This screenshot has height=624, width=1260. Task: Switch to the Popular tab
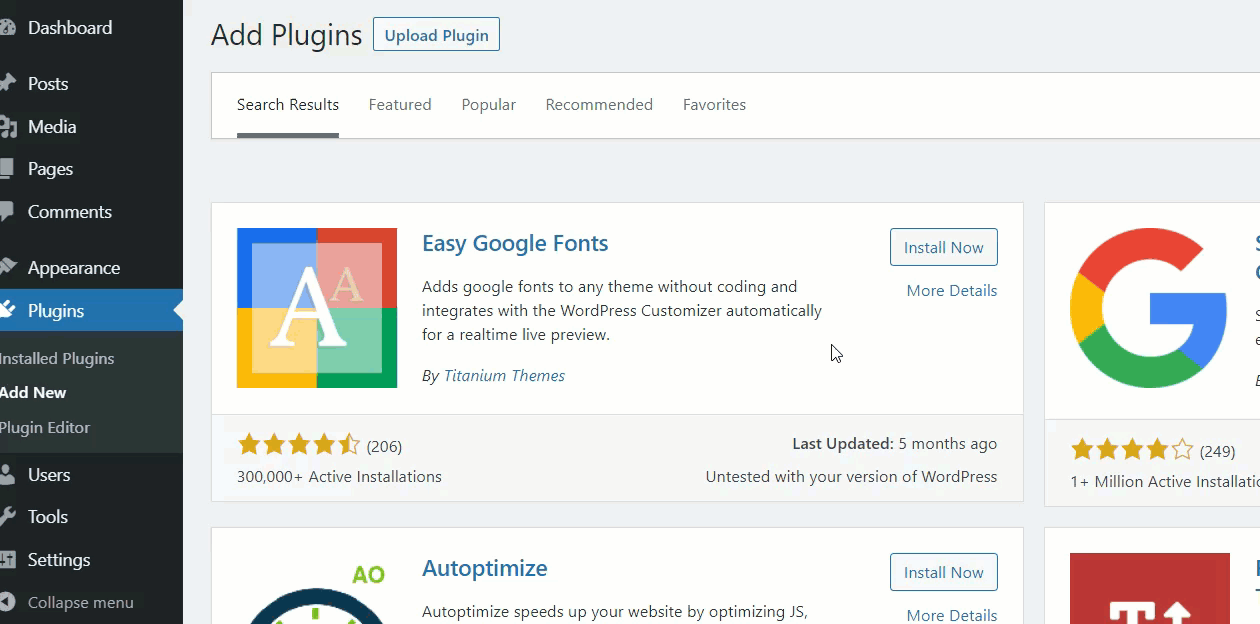(x=489, y=105)
